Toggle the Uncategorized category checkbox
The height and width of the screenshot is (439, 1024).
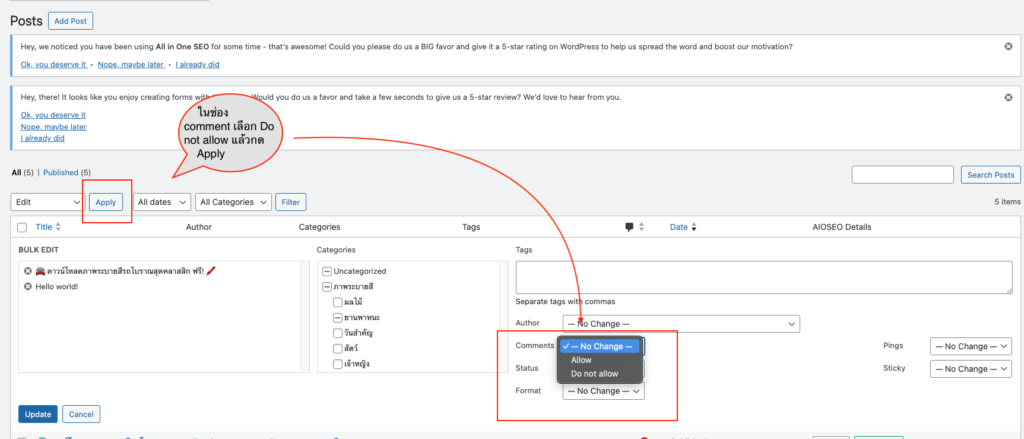327,271
